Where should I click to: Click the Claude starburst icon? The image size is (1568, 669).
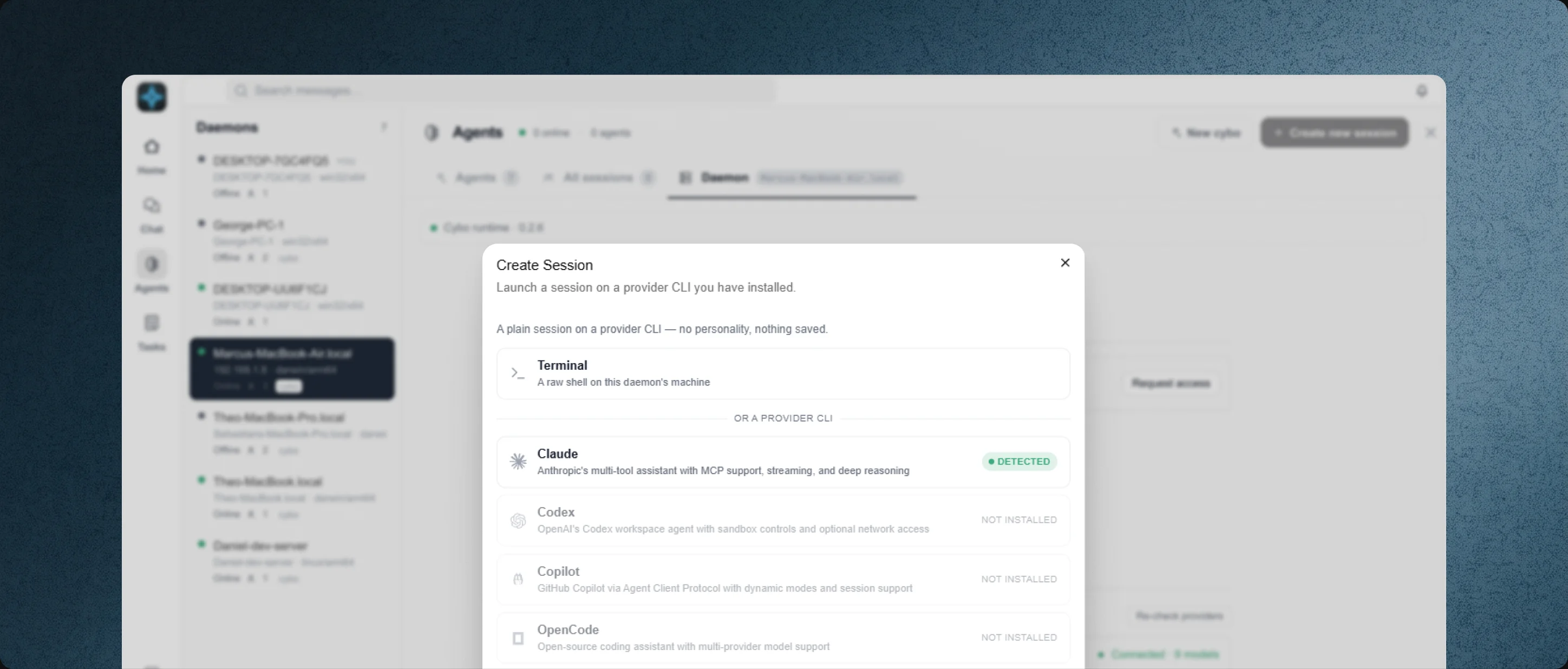coord(518,461)
